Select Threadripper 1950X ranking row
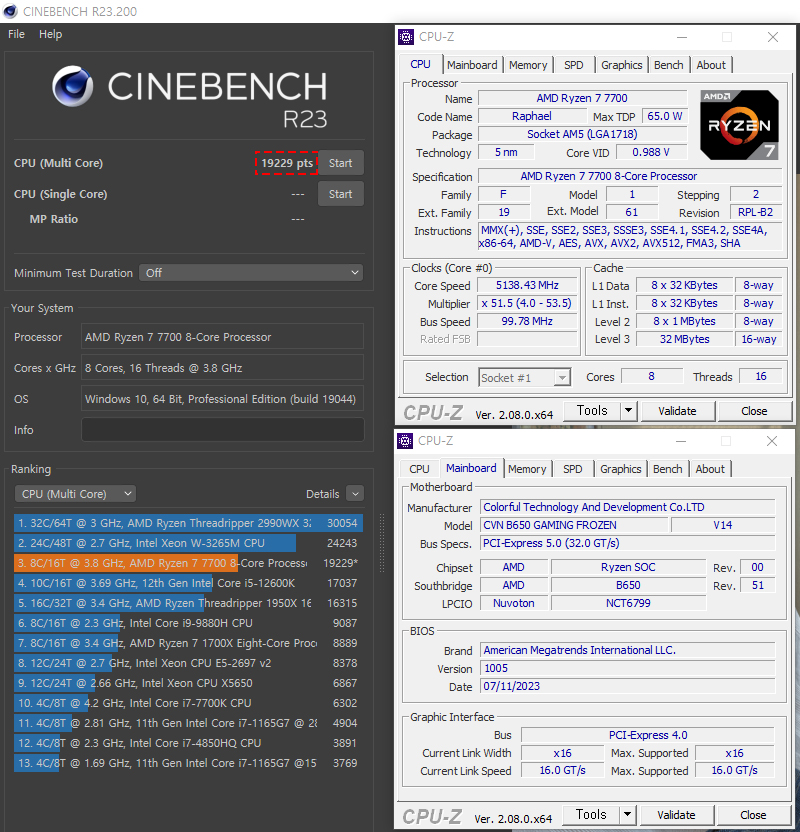 pos(188,603)
